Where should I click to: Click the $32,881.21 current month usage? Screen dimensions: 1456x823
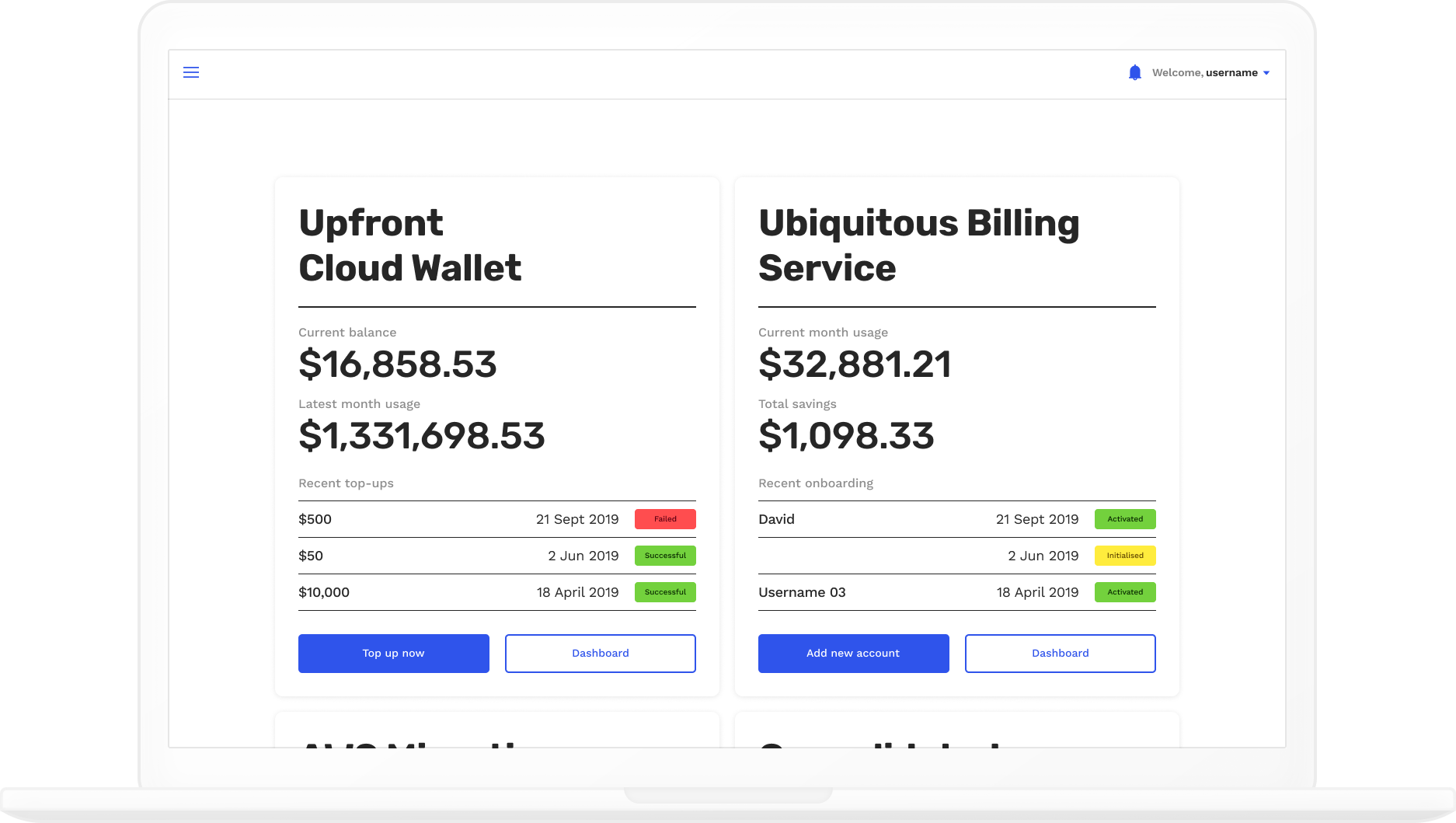(x=855, y=364)
